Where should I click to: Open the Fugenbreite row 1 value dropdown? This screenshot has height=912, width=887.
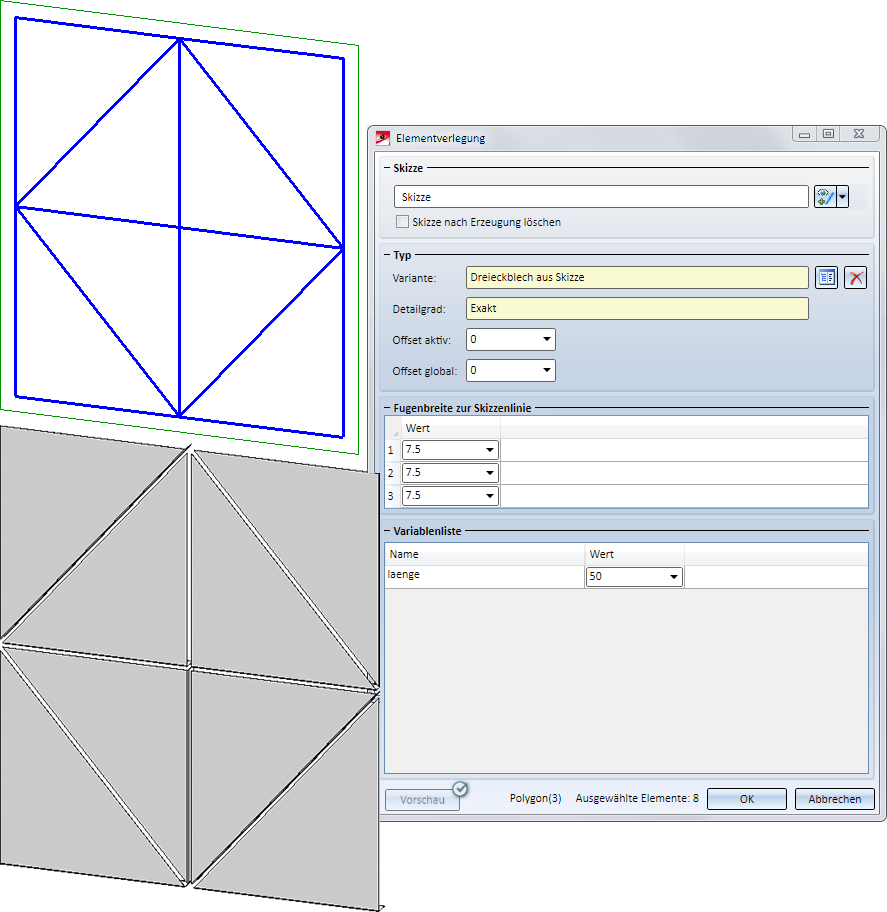489,450
